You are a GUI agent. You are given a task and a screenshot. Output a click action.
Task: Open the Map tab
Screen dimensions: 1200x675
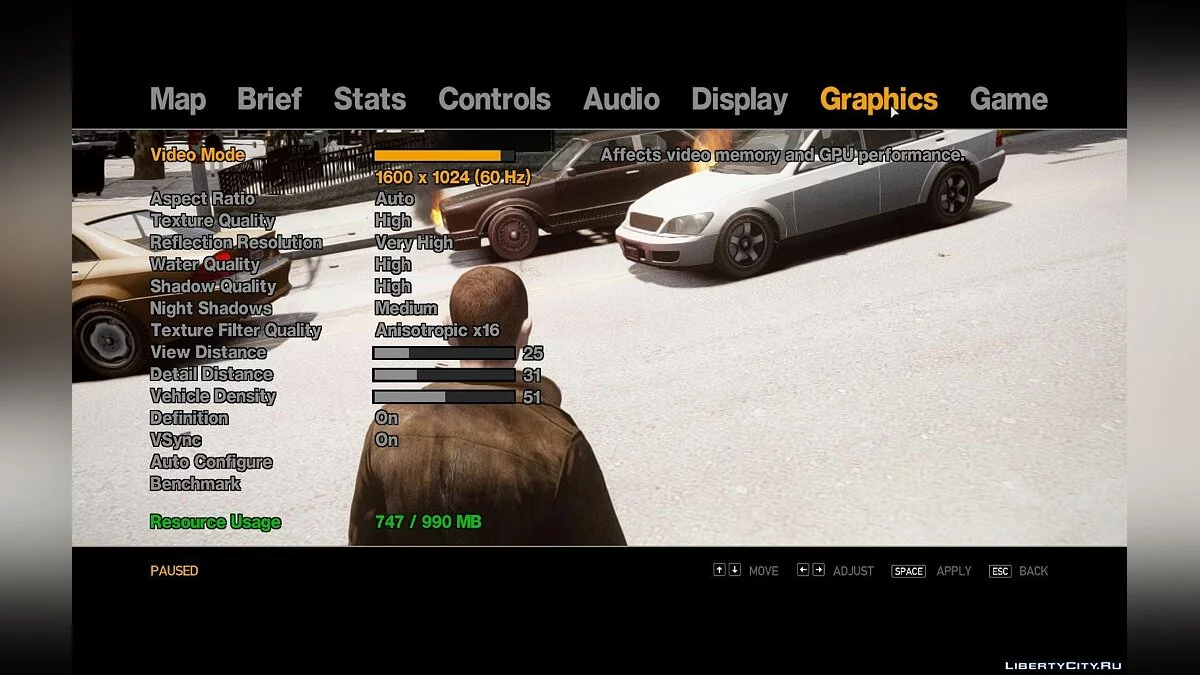[178, 99]
